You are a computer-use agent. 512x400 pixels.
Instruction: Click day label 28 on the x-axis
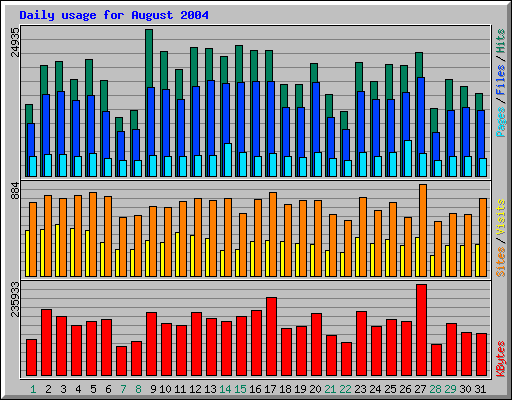click(x=435, y=389)
